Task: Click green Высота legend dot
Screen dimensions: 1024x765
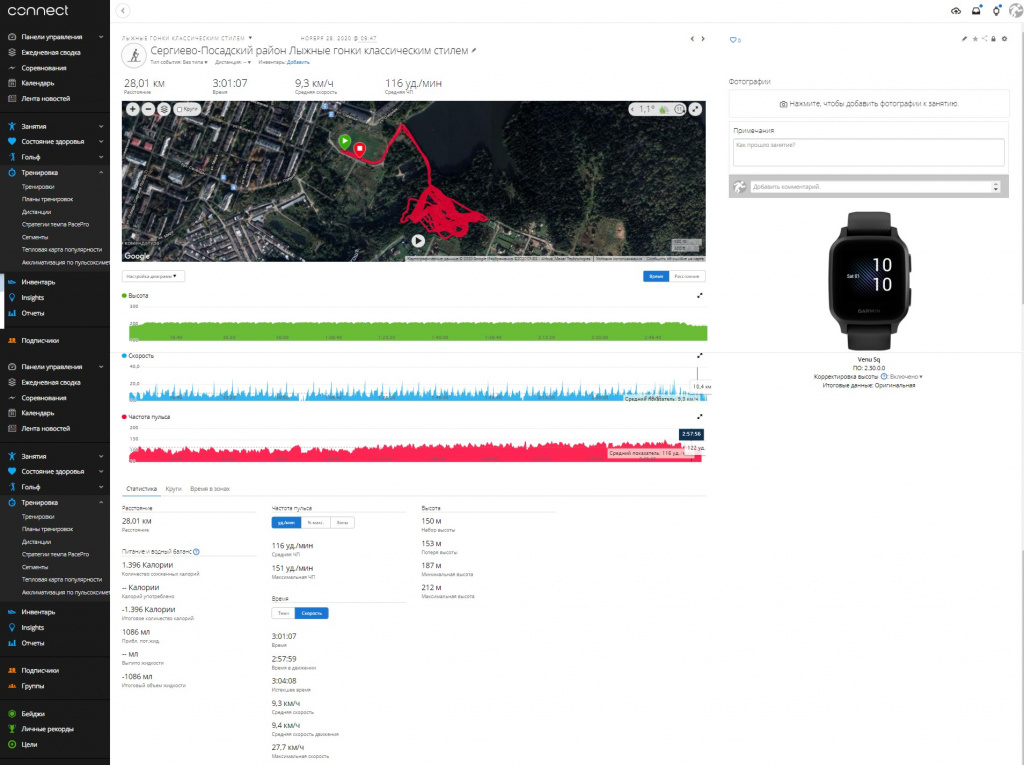Action: (124, 295)
